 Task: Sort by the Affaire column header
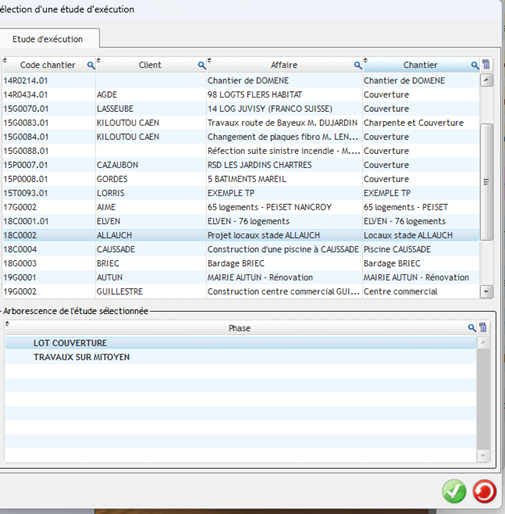click(284, 65)
